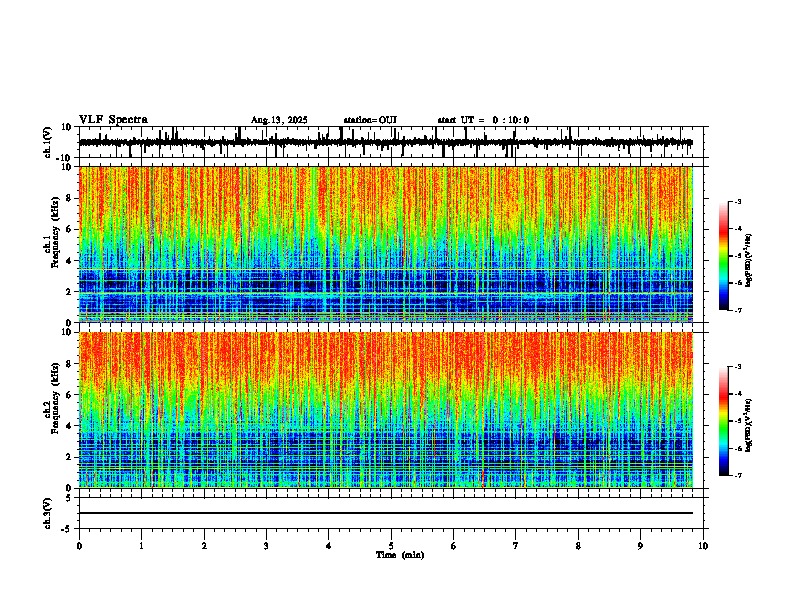Click the "-7" label on ch.1 color bar

point(737,310)
